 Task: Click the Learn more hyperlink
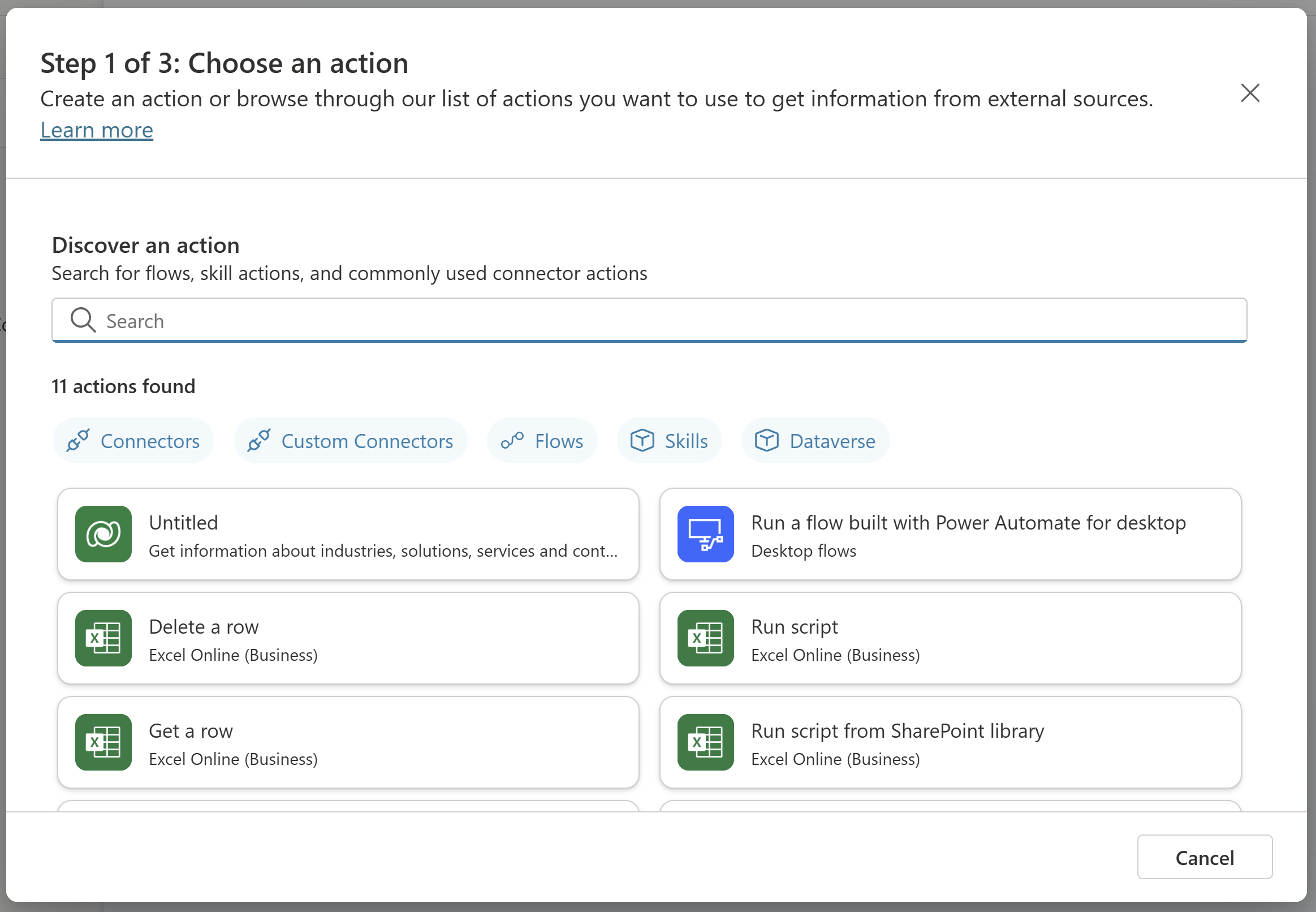[x=96, y=129]
